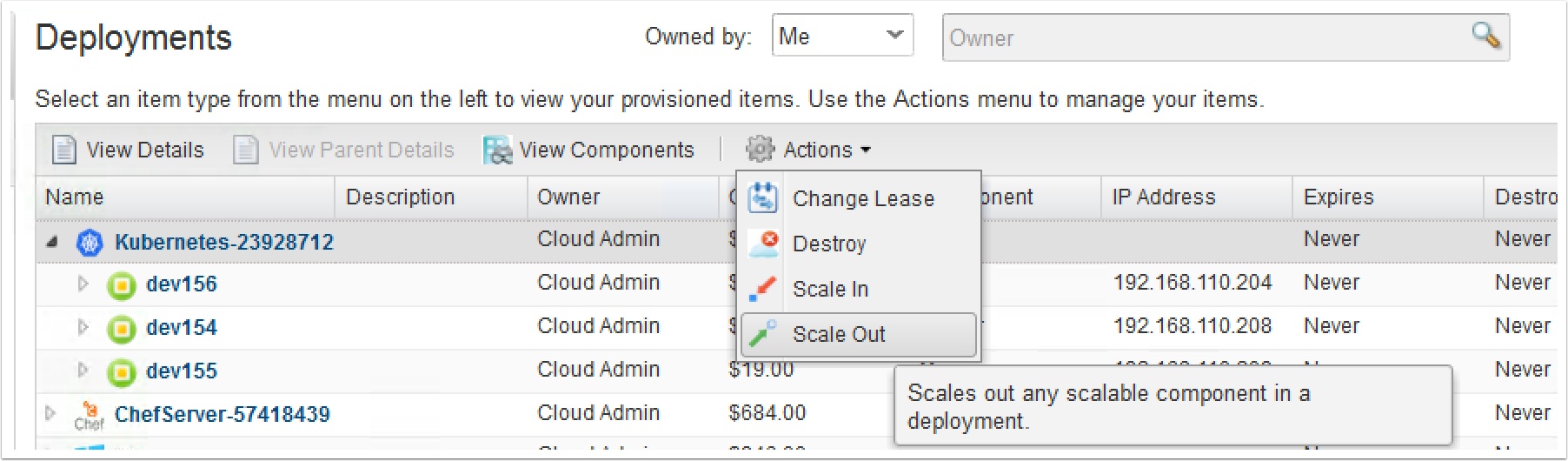Open the Kubernetes-23928712 deployment link
Image resolution: width=1568 pixels, height=461 pixels.
[224, 242]
